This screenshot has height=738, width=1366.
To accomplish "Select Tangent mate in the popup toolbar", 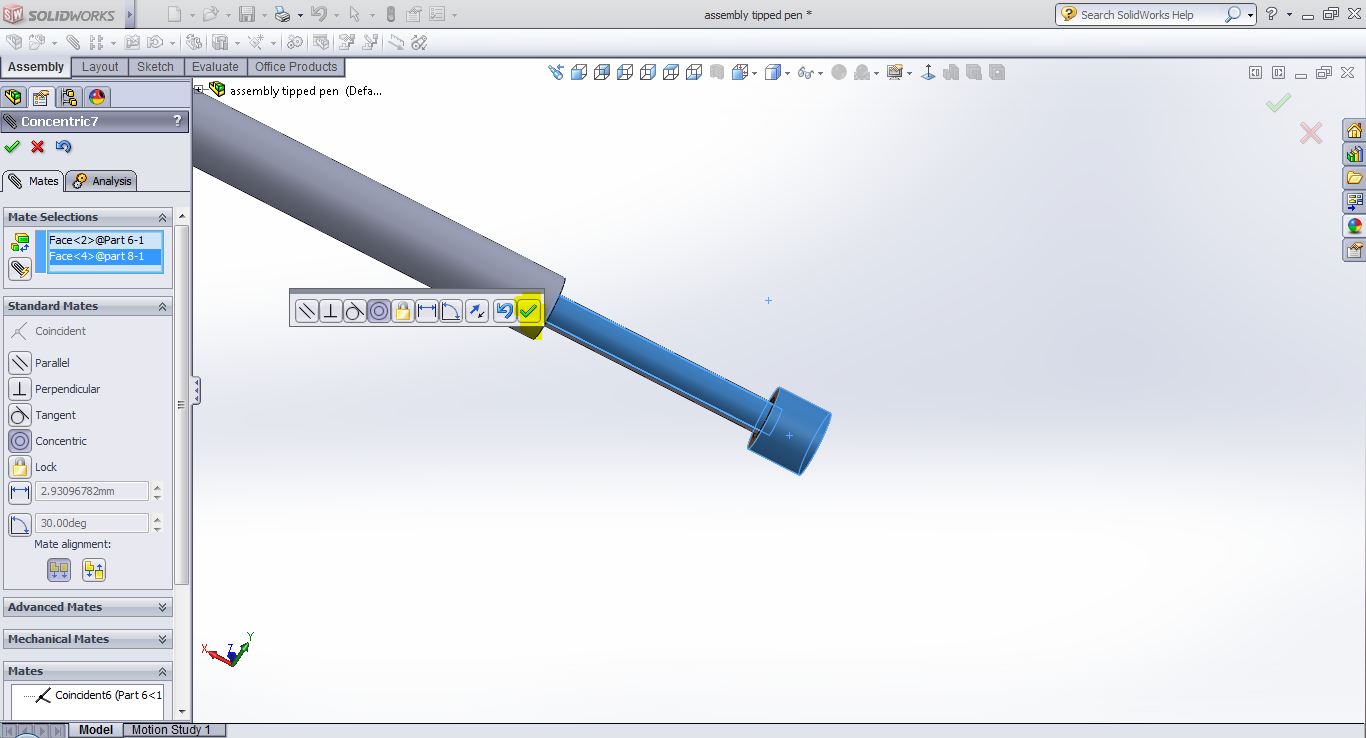I will point(355,311).
